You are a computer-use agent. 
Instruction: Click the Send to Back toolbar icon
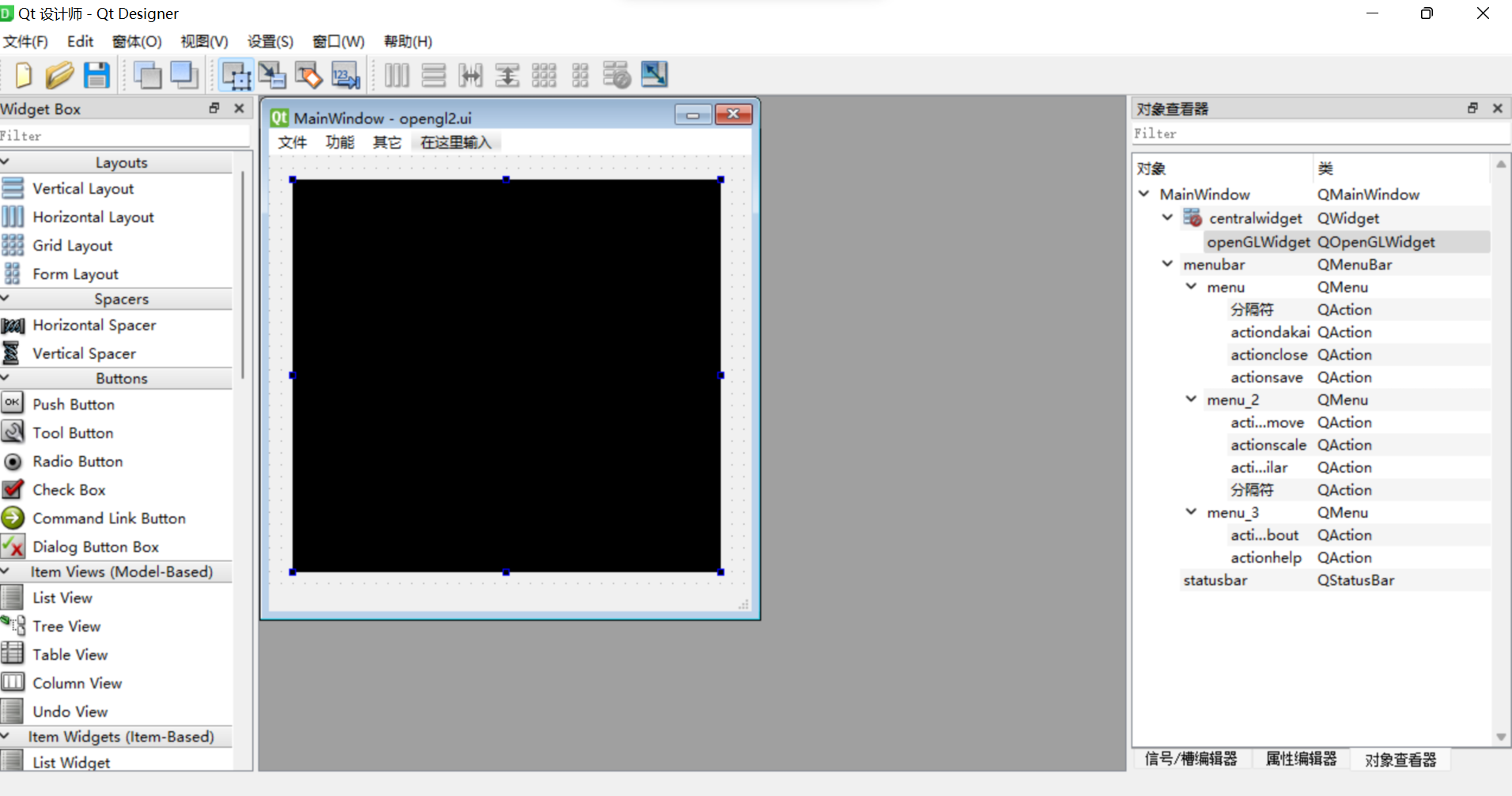coord(148,75)
